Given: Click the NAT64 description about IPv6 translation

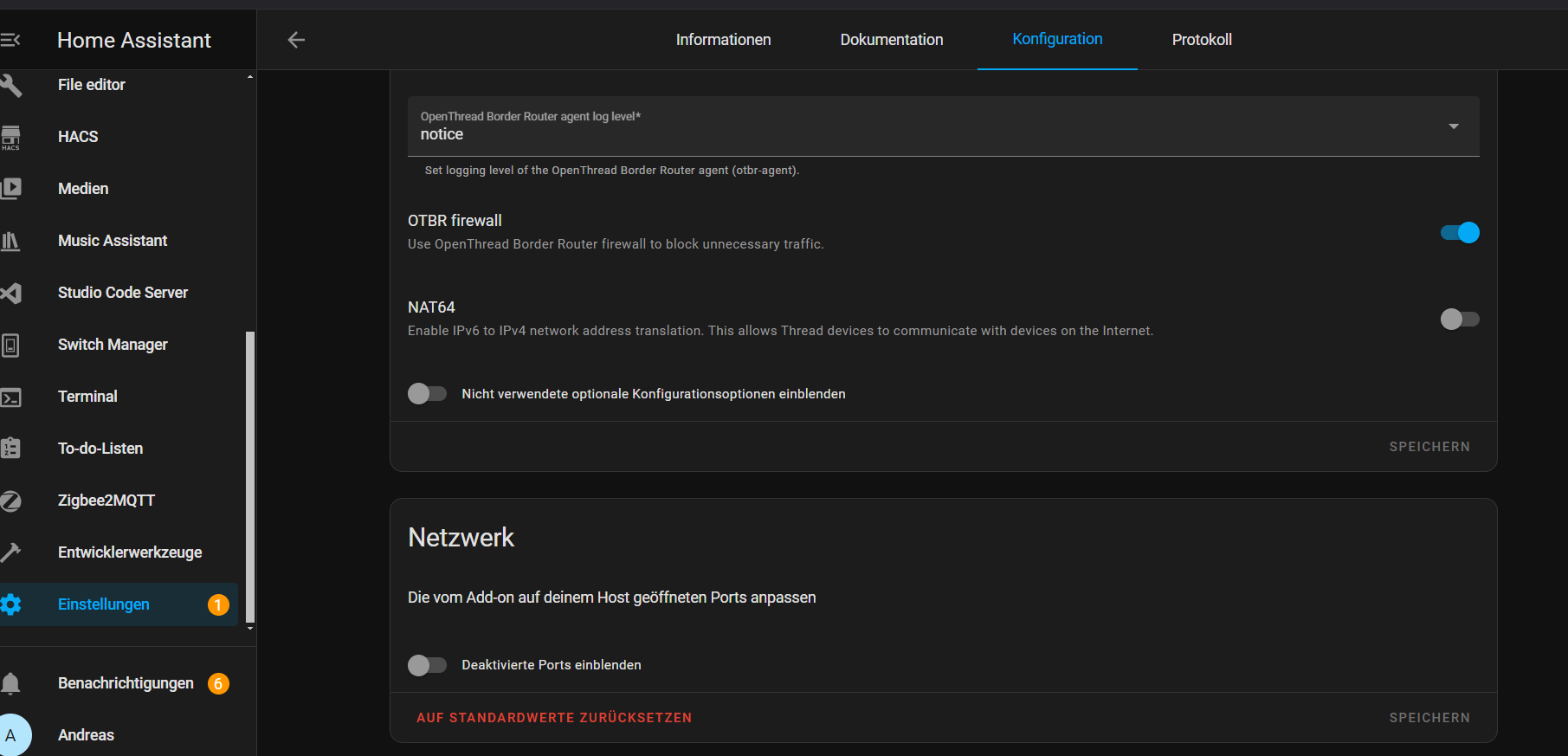Looking at the screenshot, I should (780, 331).
